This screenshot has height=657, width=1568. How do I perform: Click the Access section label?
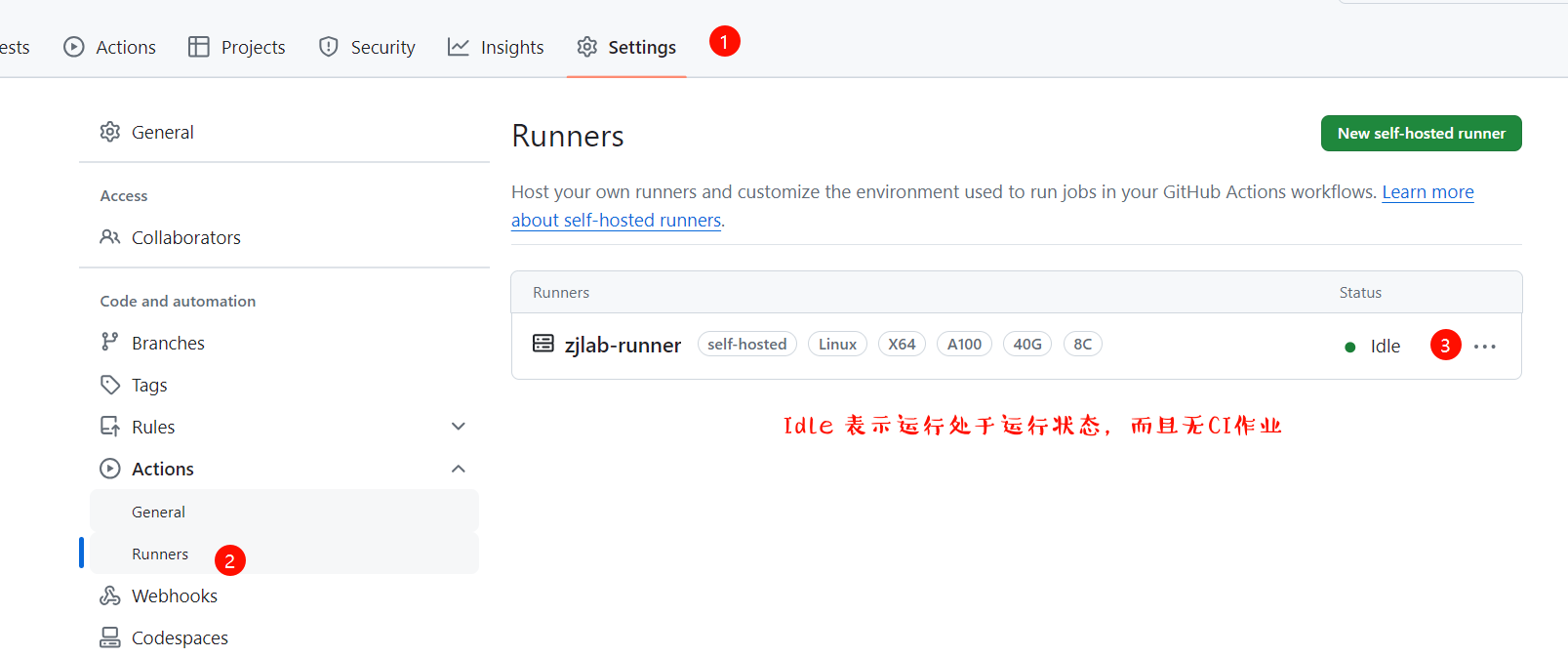(124, 195)
